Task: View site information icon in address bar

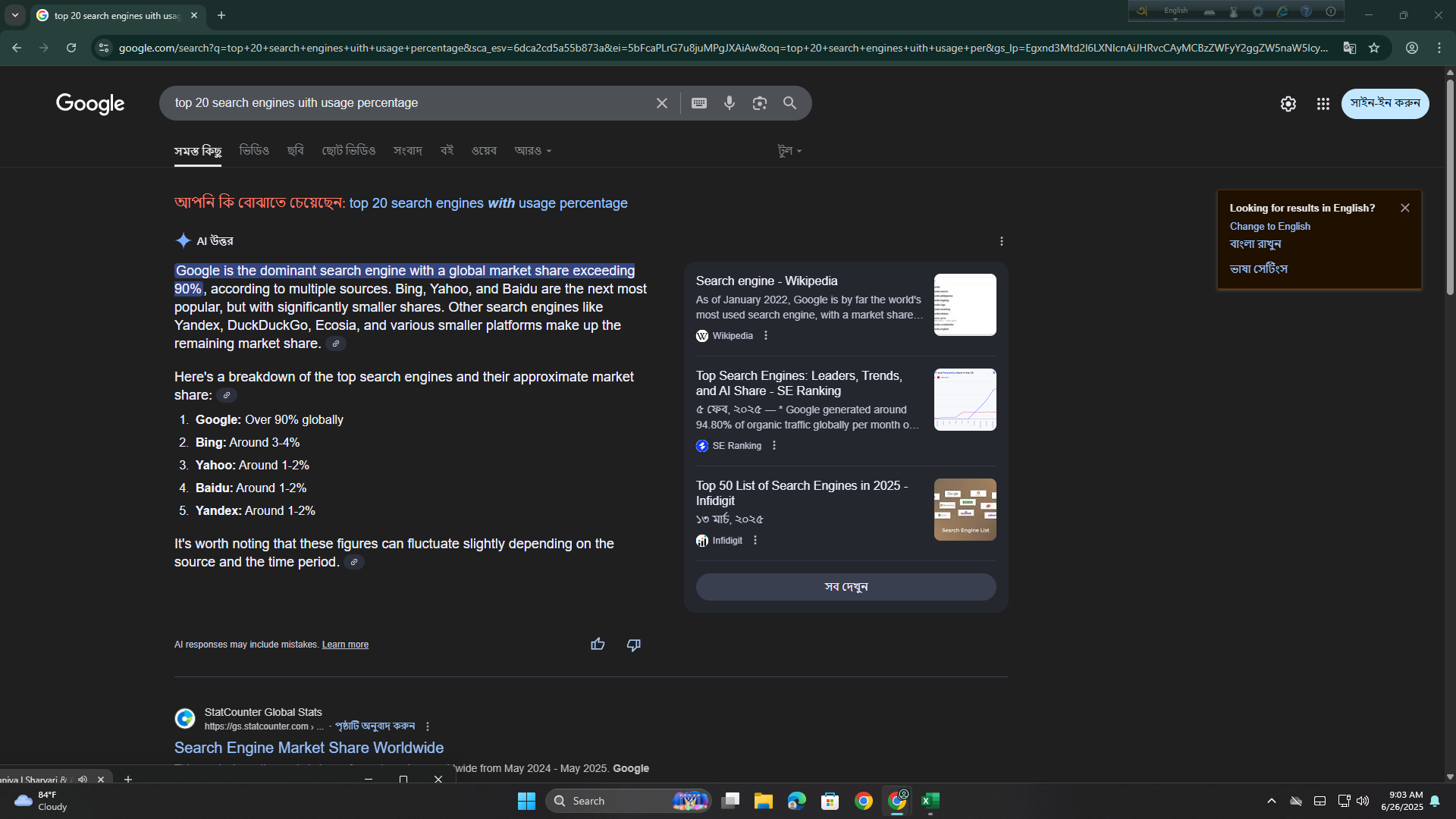Action: [x=104, y=48]
